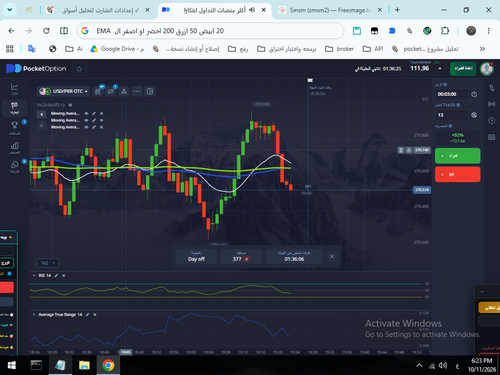Open the Chrome tab search dropdown
Image resolution: width=500 pixels, height=375 pixels.
10,10
